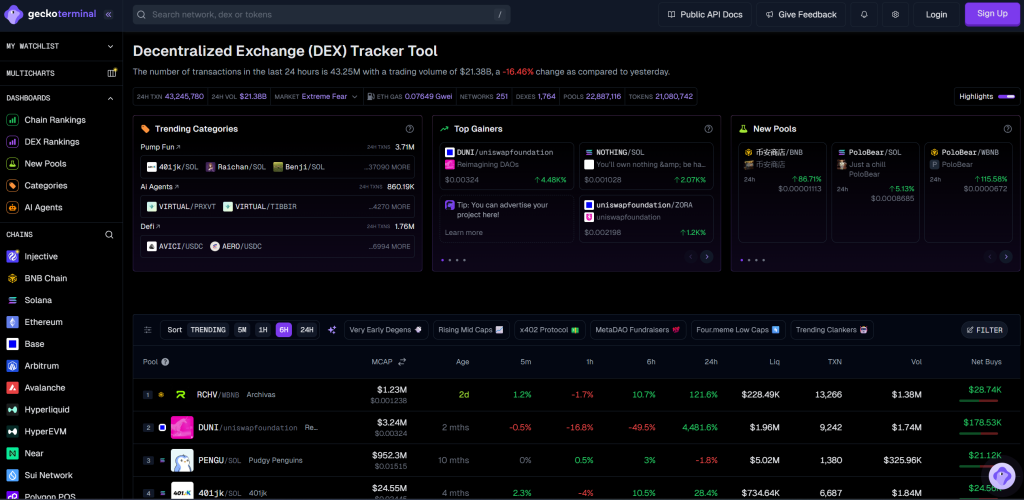The width and height of the screenshot is (1024, 500).
Task: Click the search network or tokens field
Action: point(320,15)
